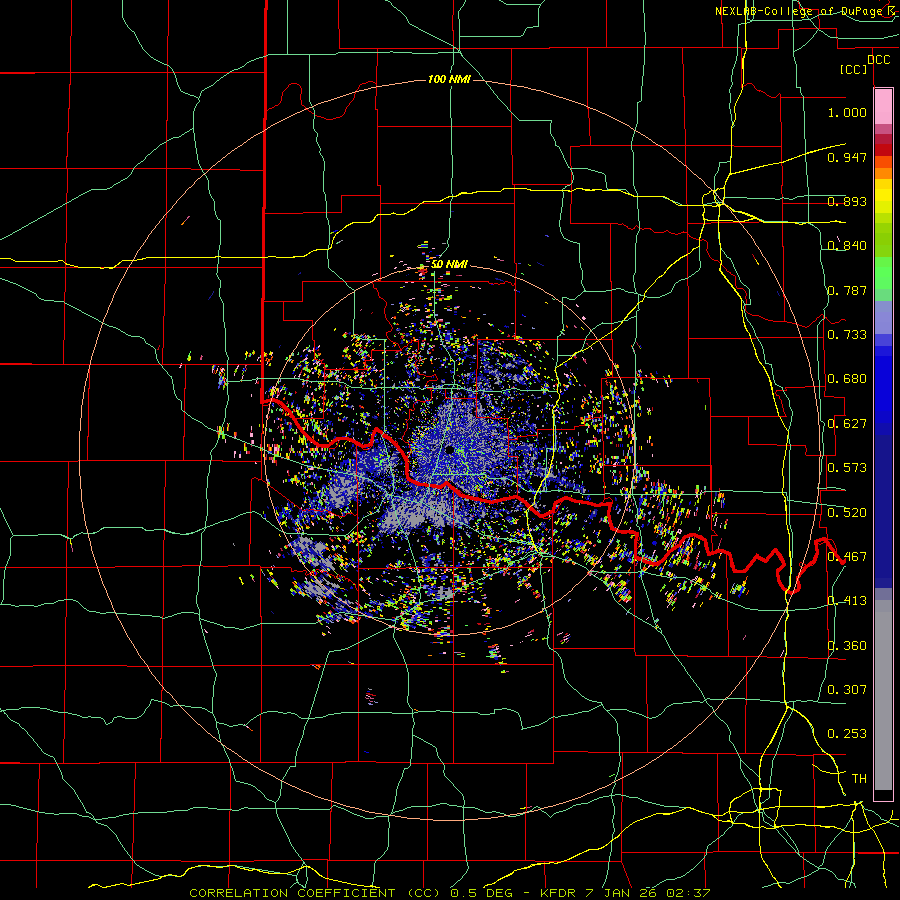Select the 0.947 legend value

pos(847,157)
